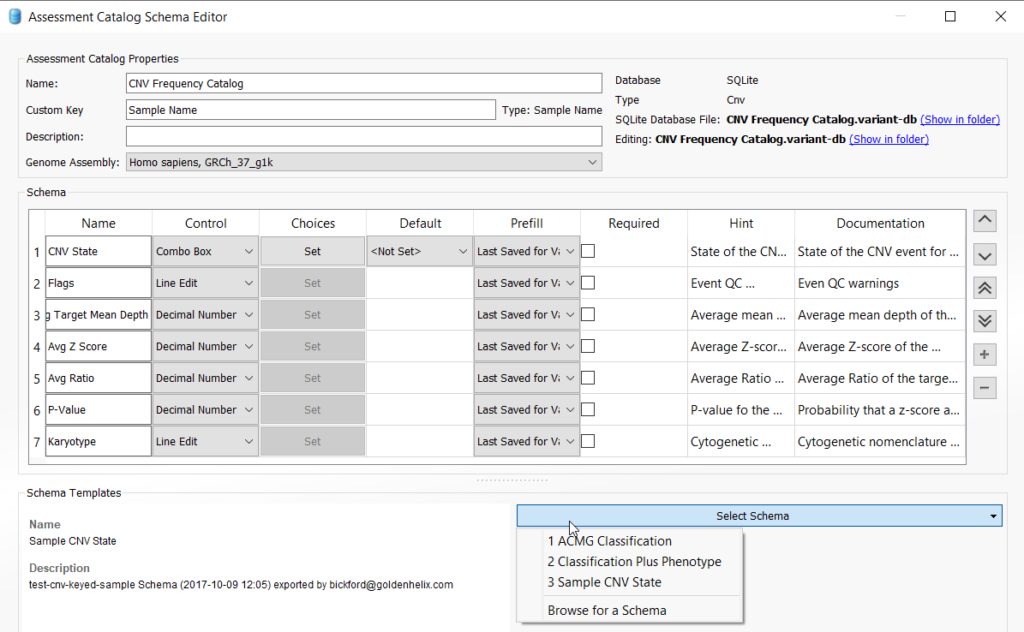Remove a schema field with the minus icon
Viewport: 1024px width, 632px height.
pos(984,388)
